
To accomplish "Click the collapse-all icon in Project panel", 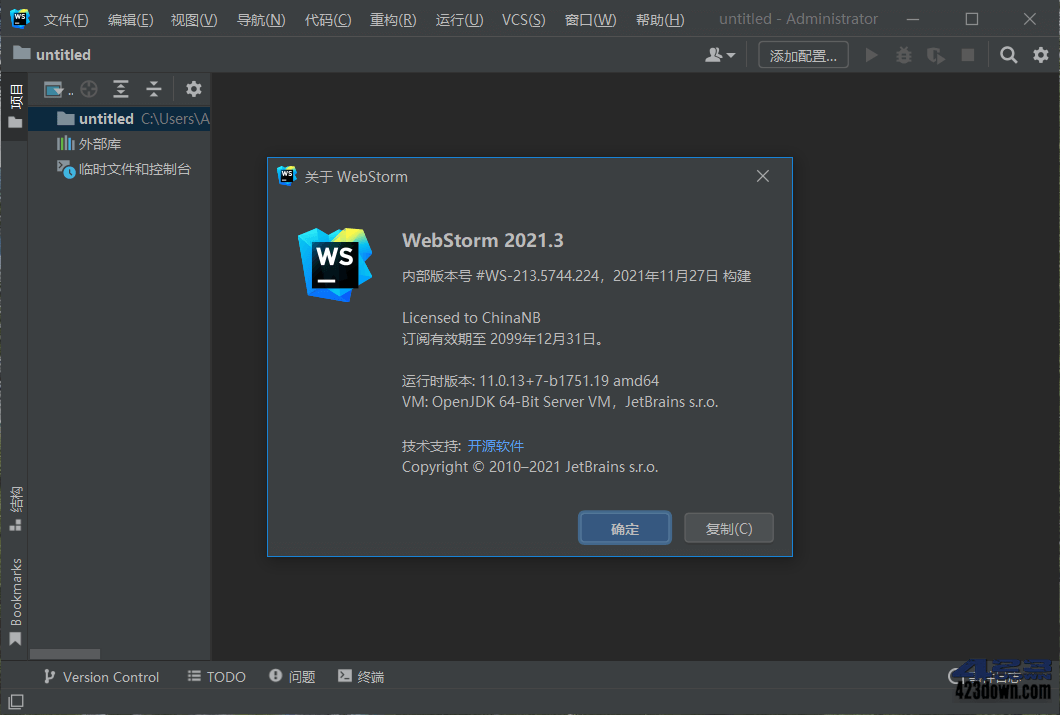I will pos(154,89).
